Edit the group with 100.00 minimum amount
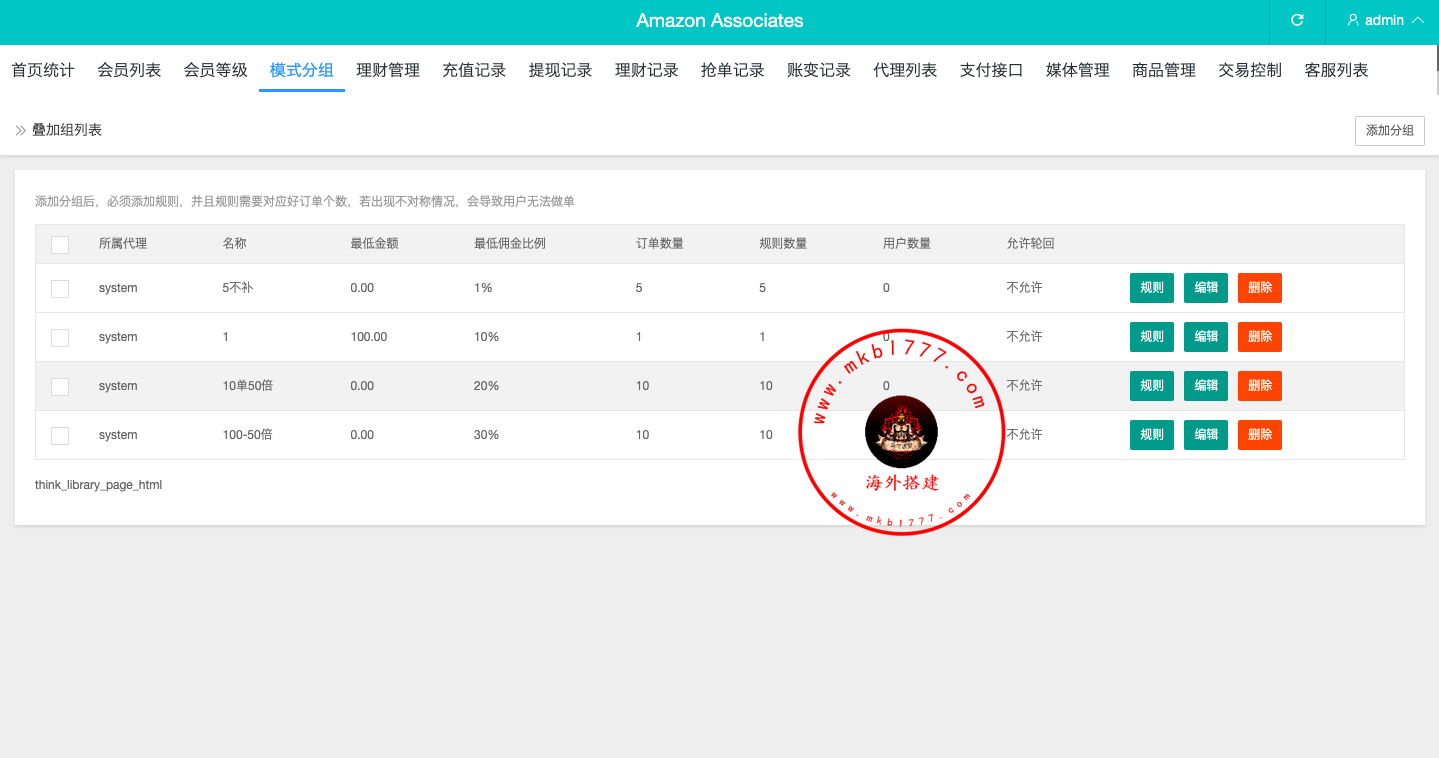The image size is (1439, 758). coord(1206,337)
